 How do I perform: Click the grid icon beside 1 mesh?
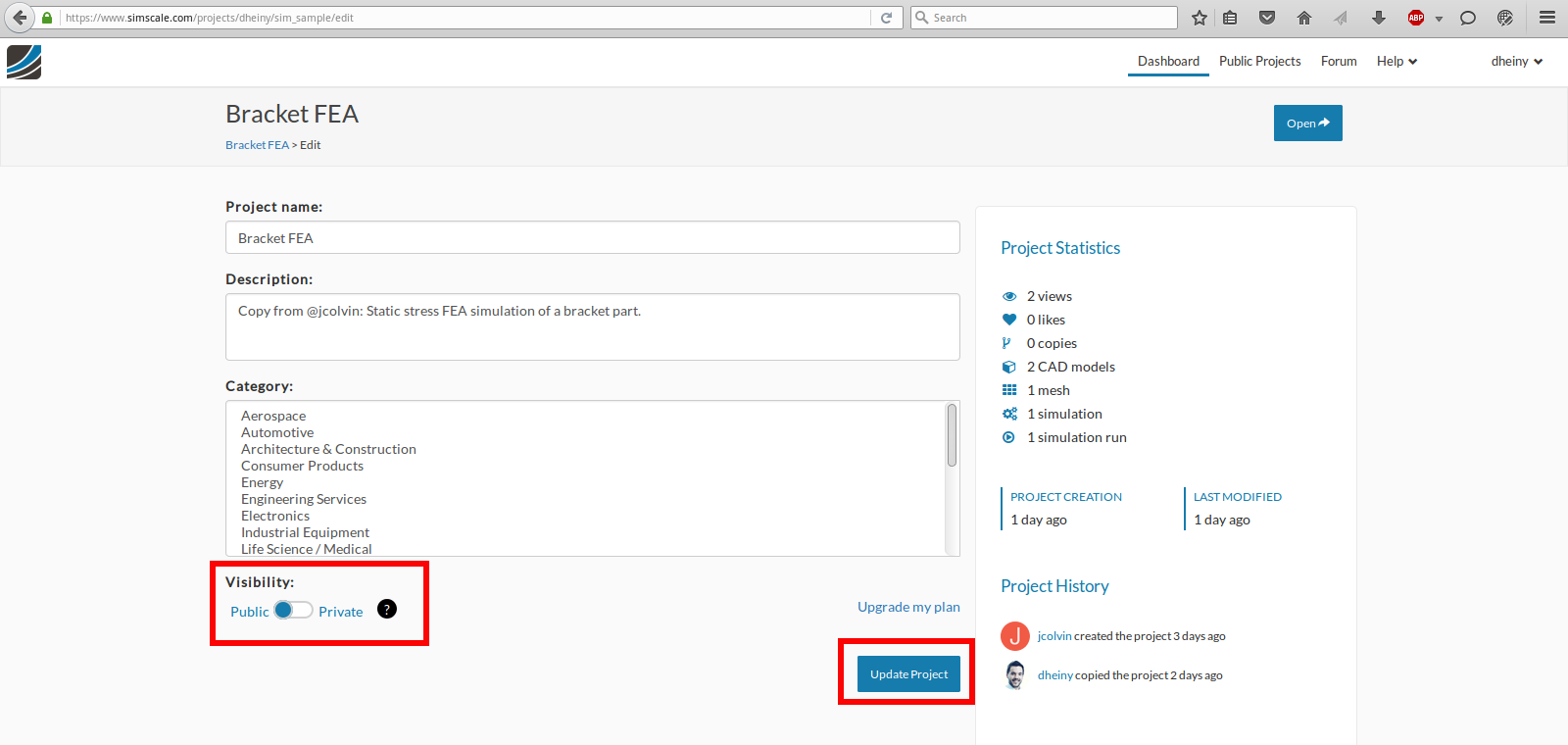(x=1009, y=390)
